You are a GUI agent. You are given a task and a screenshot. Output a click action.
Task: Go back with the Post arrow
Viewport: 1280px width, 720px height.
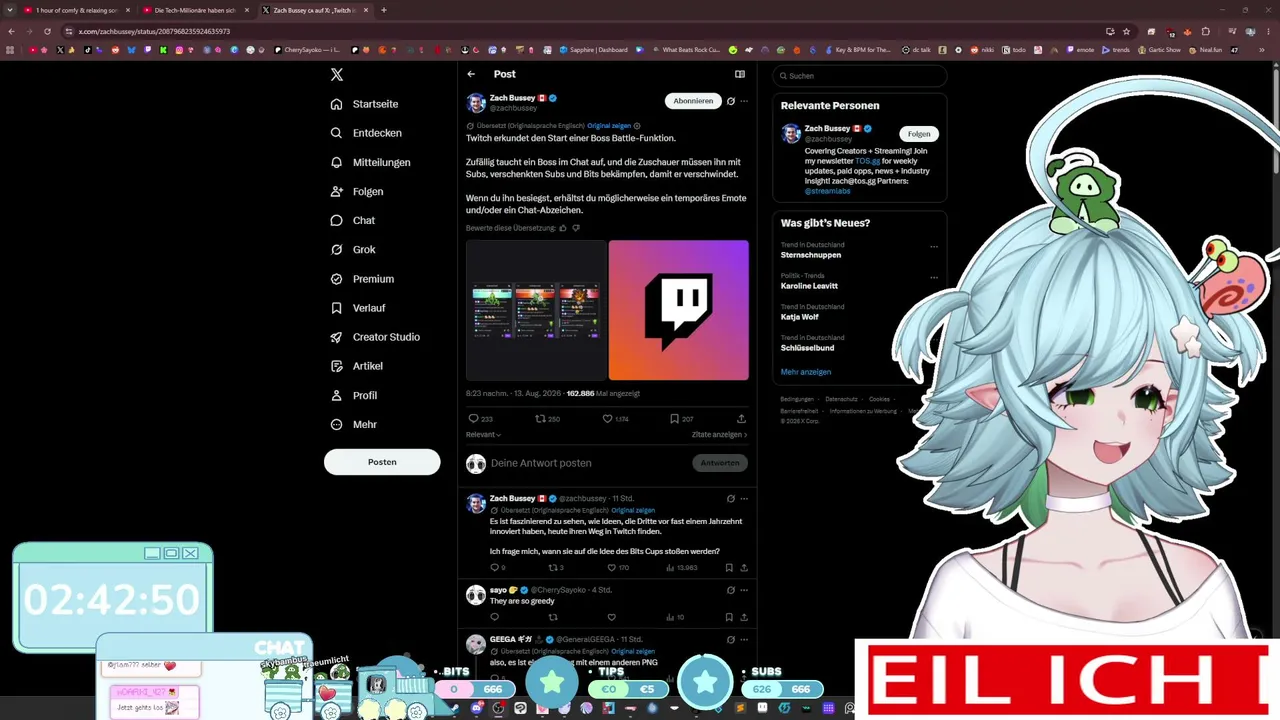[x=471, y=74]
